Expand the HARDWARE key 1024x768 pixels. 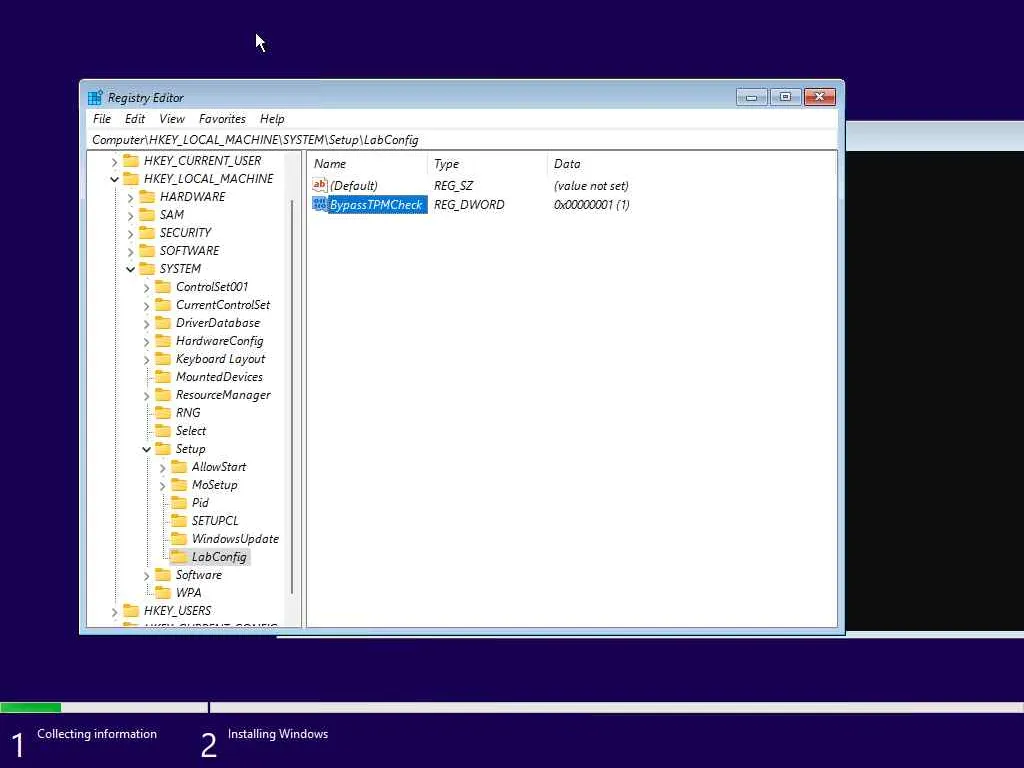coord(131,197)
